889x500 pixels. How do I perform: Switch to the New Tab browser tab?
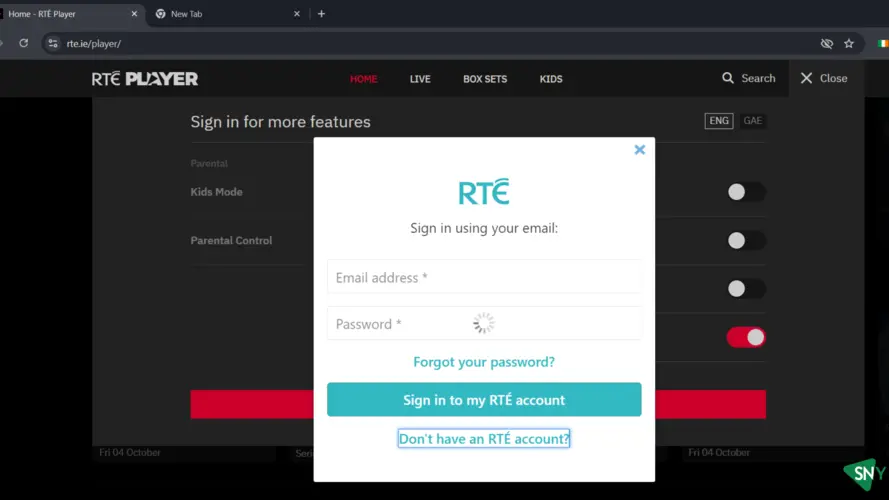(227, 14)
